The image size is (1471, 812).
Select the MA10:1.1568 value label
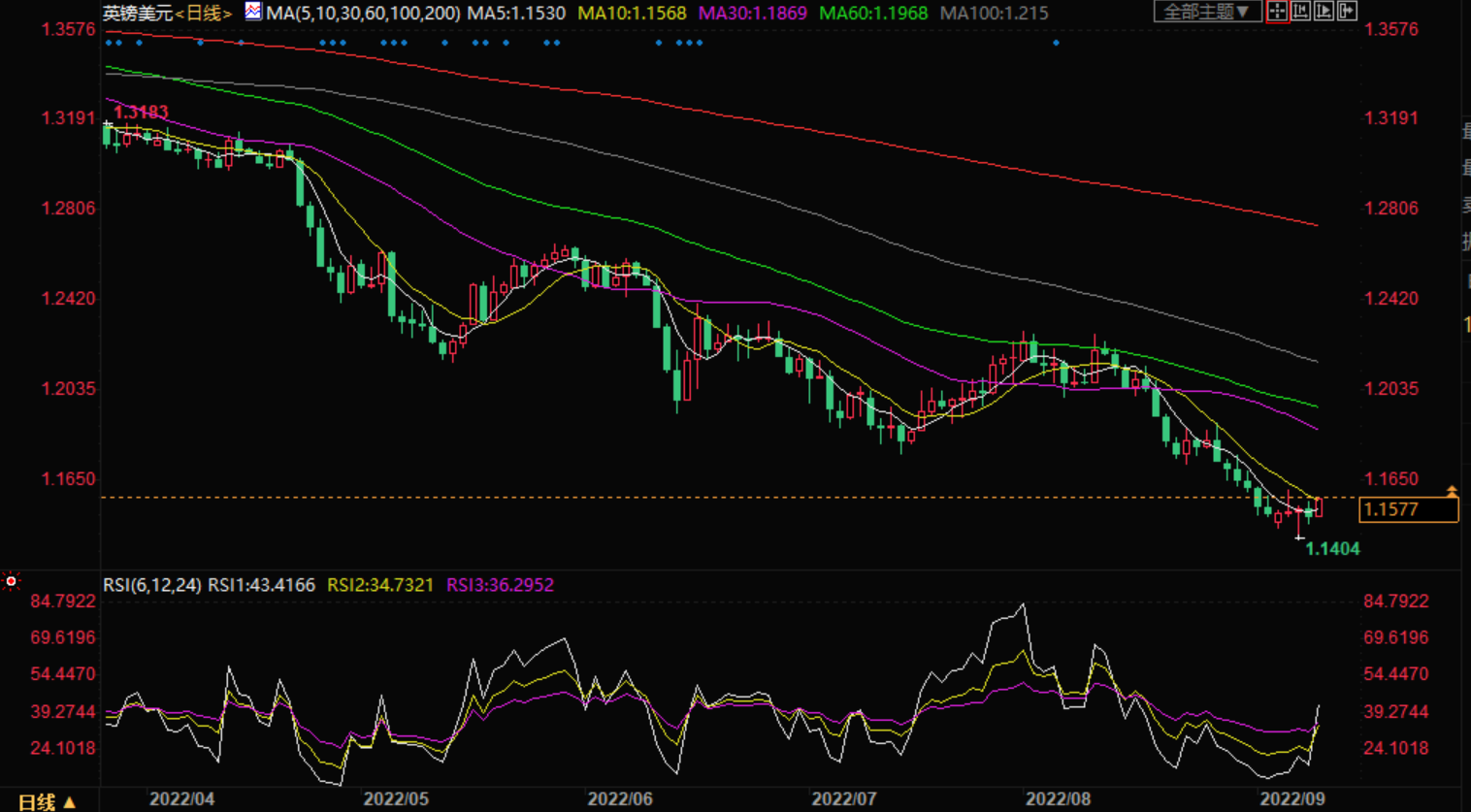[632, 14]
